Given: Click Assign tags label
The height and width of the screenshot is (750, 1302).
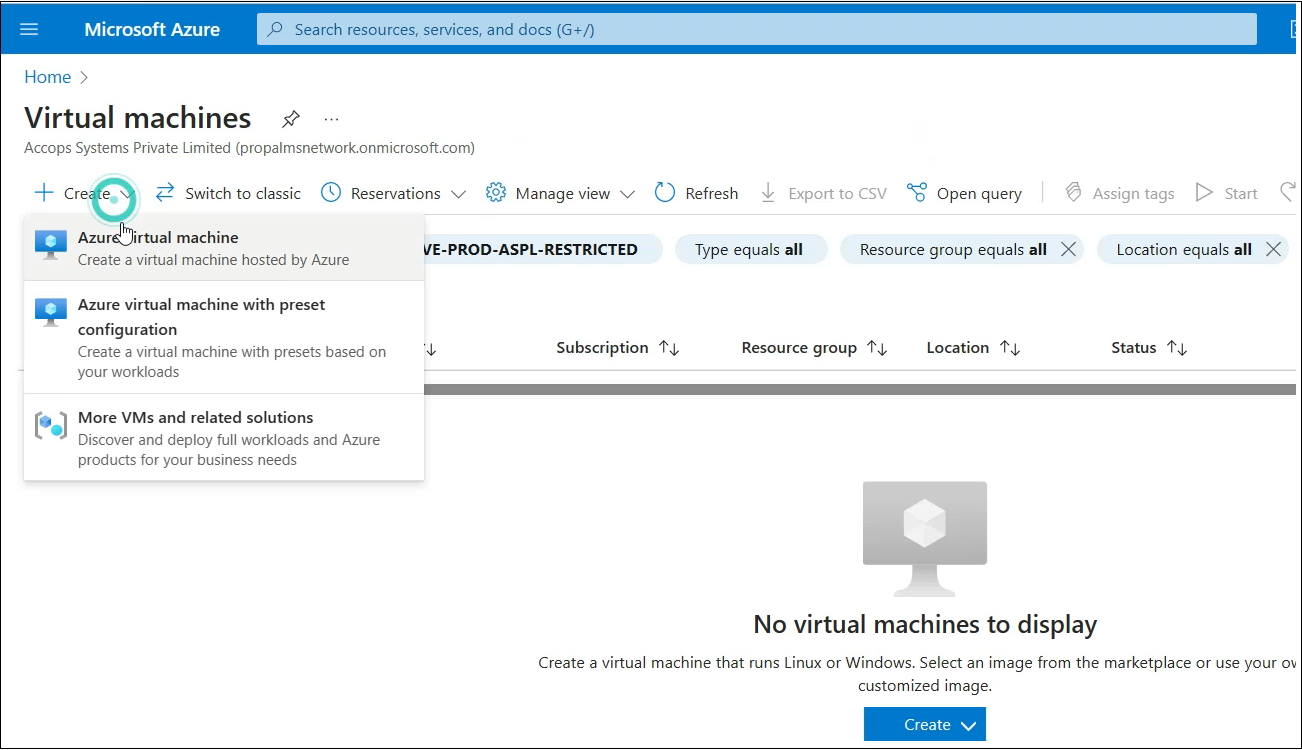Looking at the screenshot, I should pos(1133,193).
